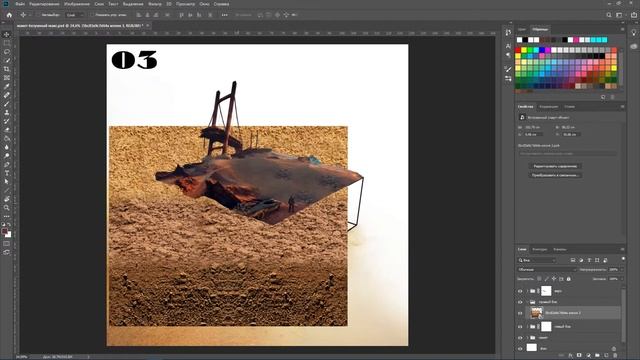Select the Rectangular Marquee tool
The width and height of the screenshot is (640, 360).
pos(7,43)
